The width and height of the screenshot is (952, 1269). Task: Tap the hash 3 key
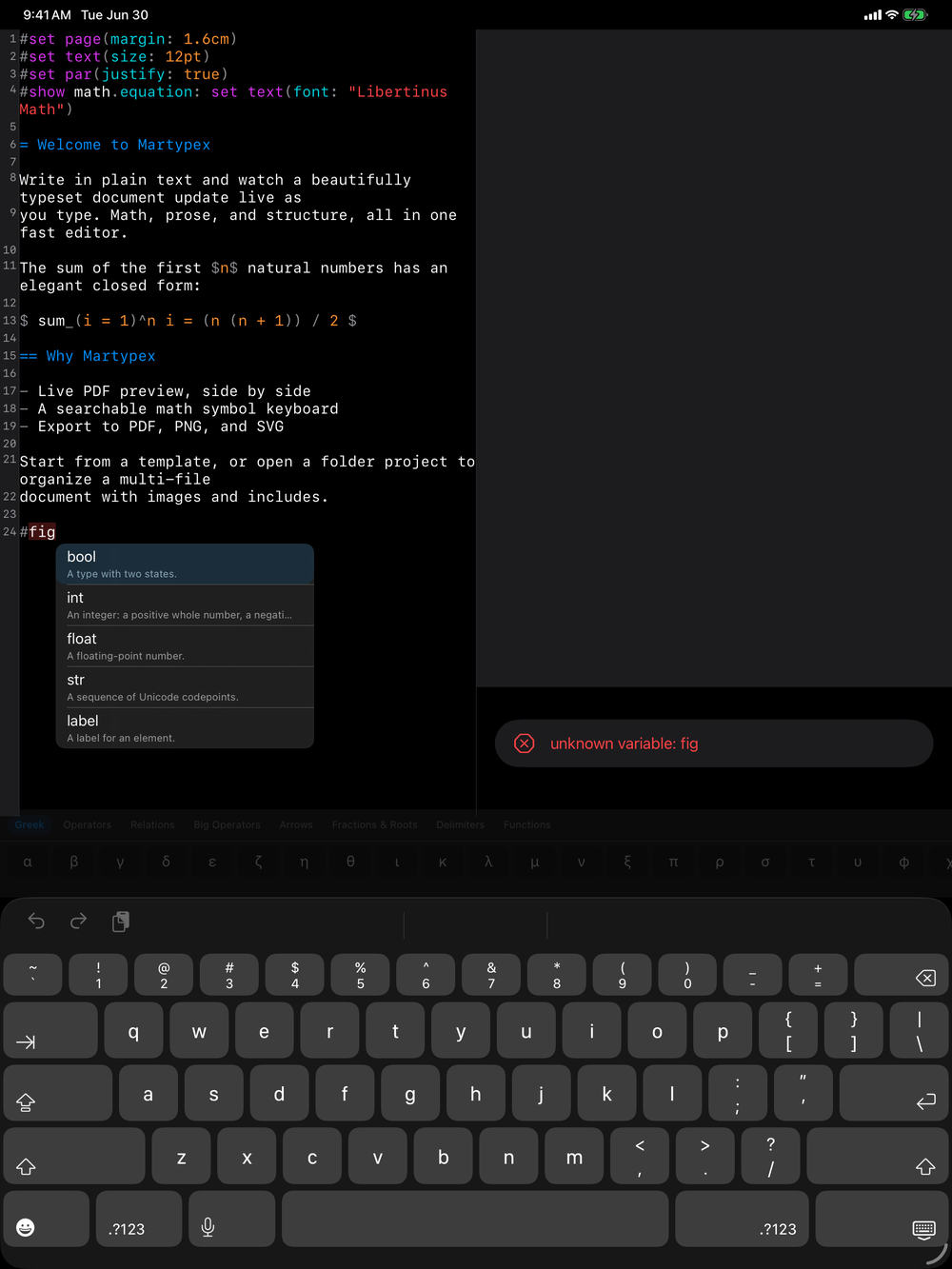[x=229, y=976]
